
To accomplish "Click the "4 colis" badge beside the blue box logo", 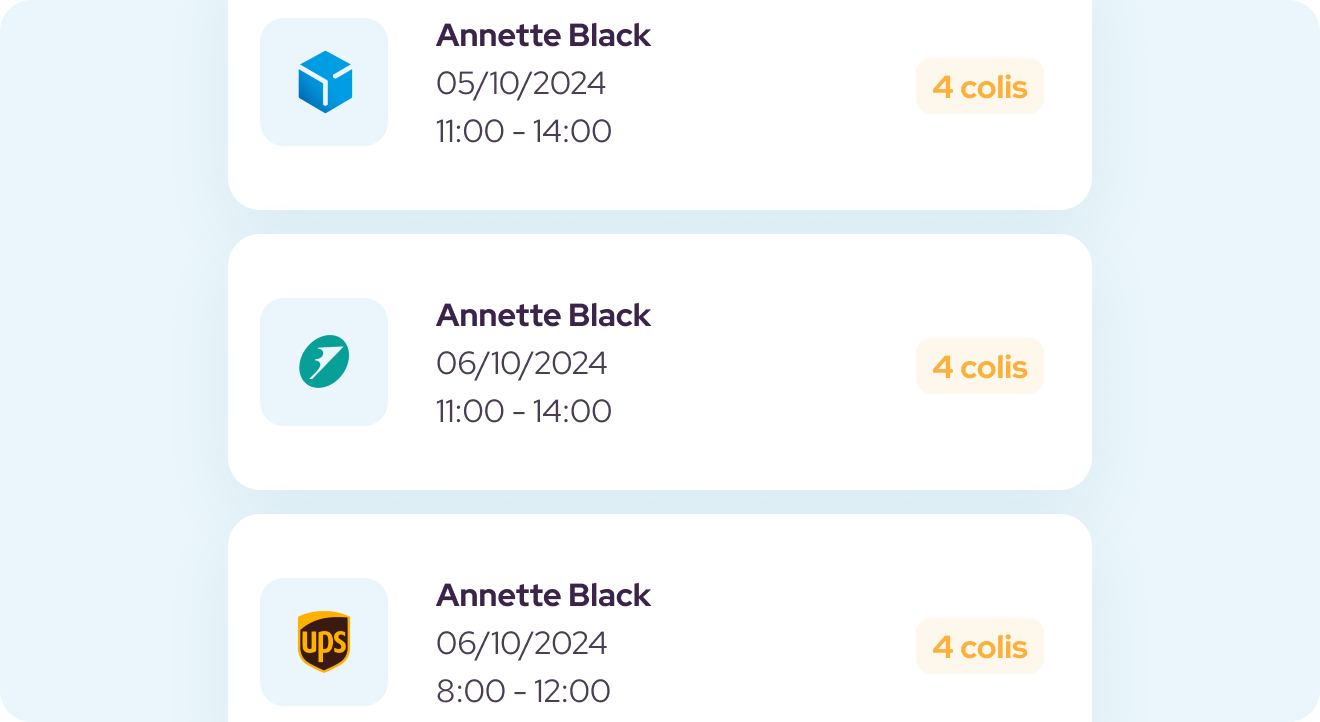I will coord(979,87).
